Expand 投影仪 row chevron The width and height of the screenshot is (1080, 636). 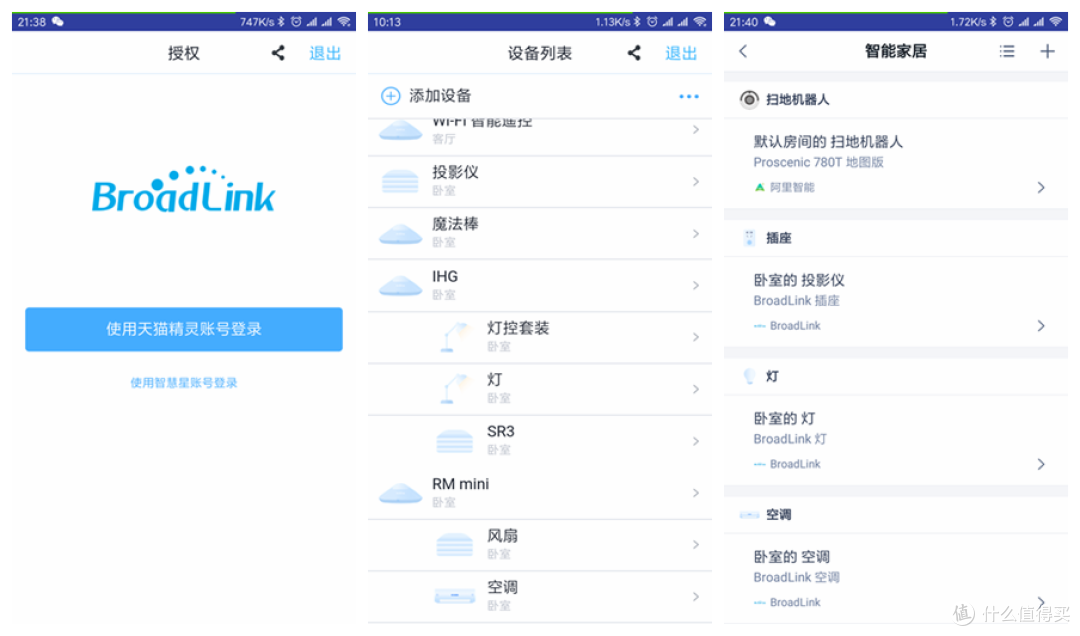click(x=696, y=182)
